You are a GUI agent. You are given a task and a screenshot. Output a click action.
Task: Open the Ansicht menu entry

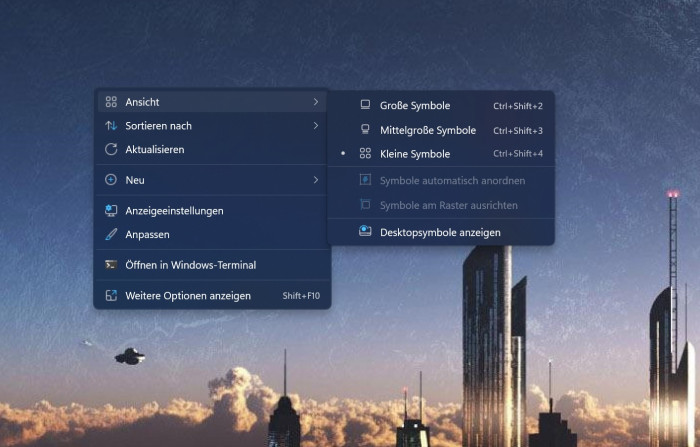tap(212, 102)
